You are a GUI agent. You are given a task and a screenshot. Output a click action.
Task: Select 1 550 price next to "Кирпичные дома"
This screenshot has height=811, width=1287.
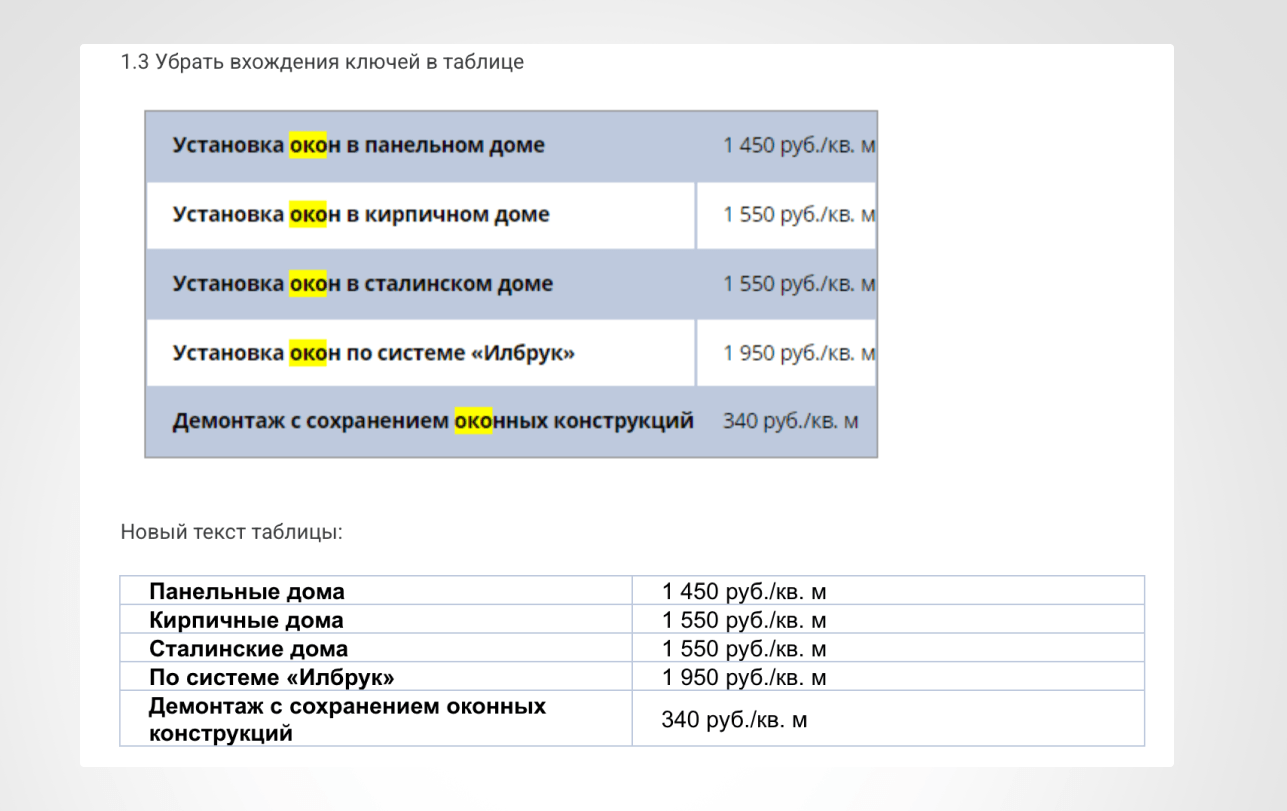point(744,620)
